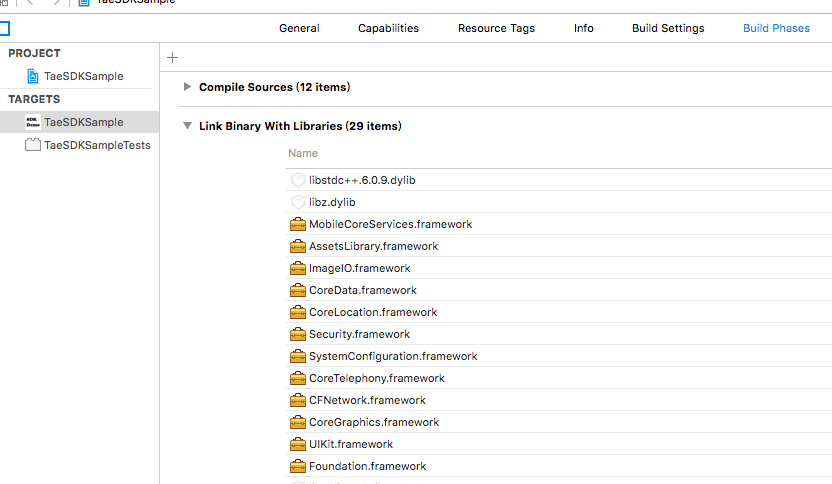The height and width of the screenshot is (484, 832).
Task: Select Security.framework row
Action: pyautogui.click(x=559, y=334)
